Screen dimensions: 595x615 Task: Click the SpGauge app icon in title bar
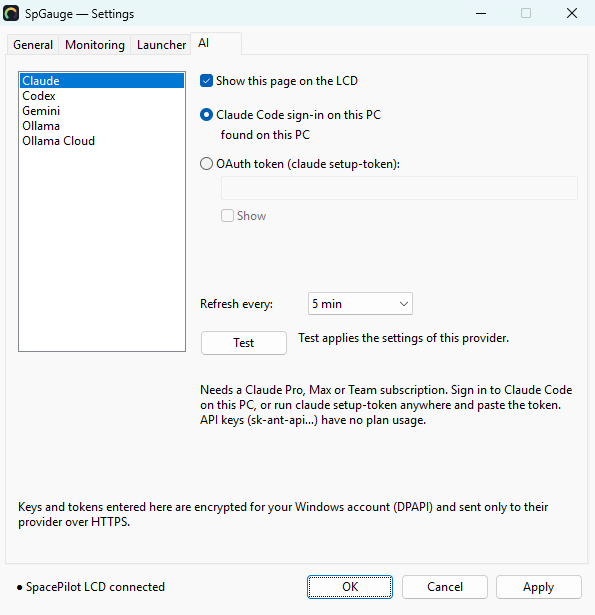click(11, 13)
